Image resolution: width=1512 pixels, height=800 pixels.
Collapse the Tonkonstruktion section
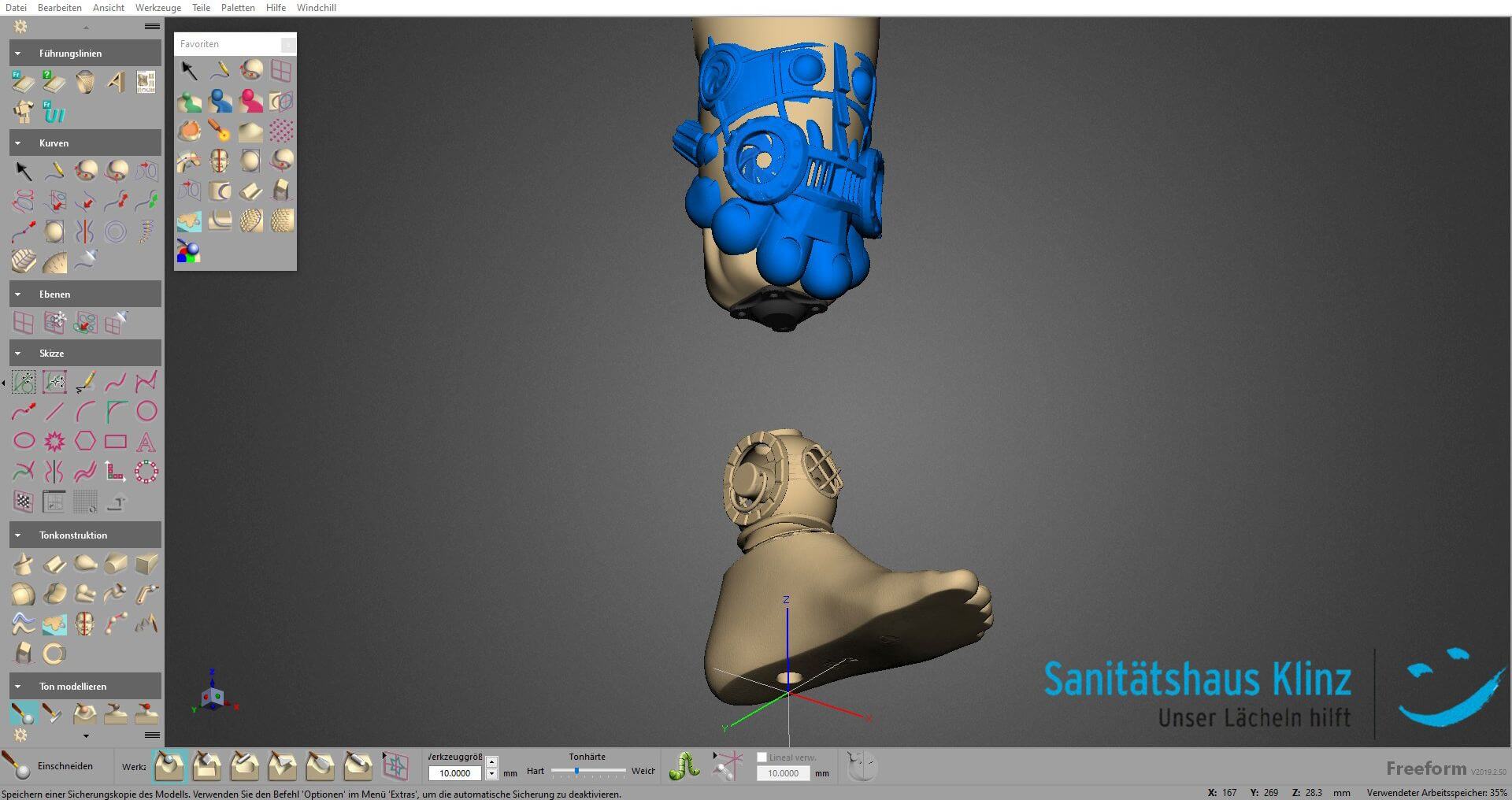coord(18,535)
